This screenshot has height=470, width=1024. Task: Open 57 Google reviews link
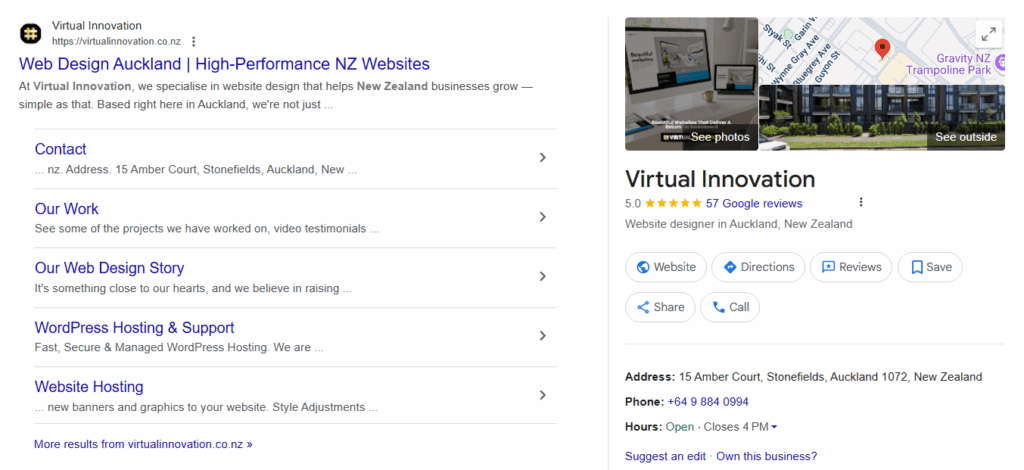pos(754,203)
